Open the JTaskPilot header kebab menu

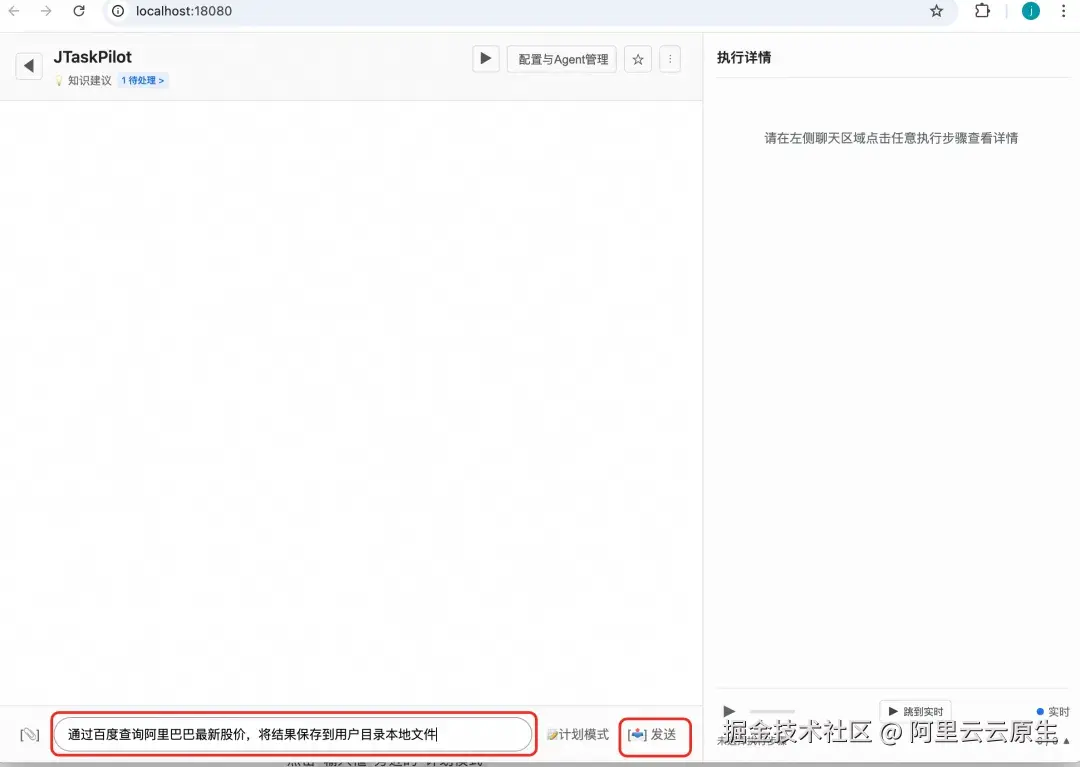(x=669, y=59)
